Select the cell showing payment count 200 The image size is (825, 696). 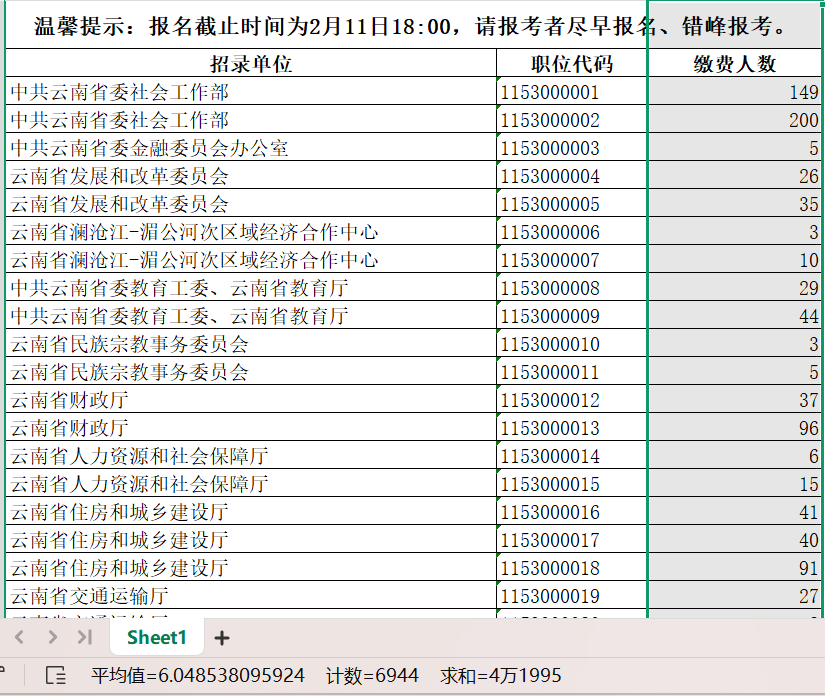coord(735,121)
